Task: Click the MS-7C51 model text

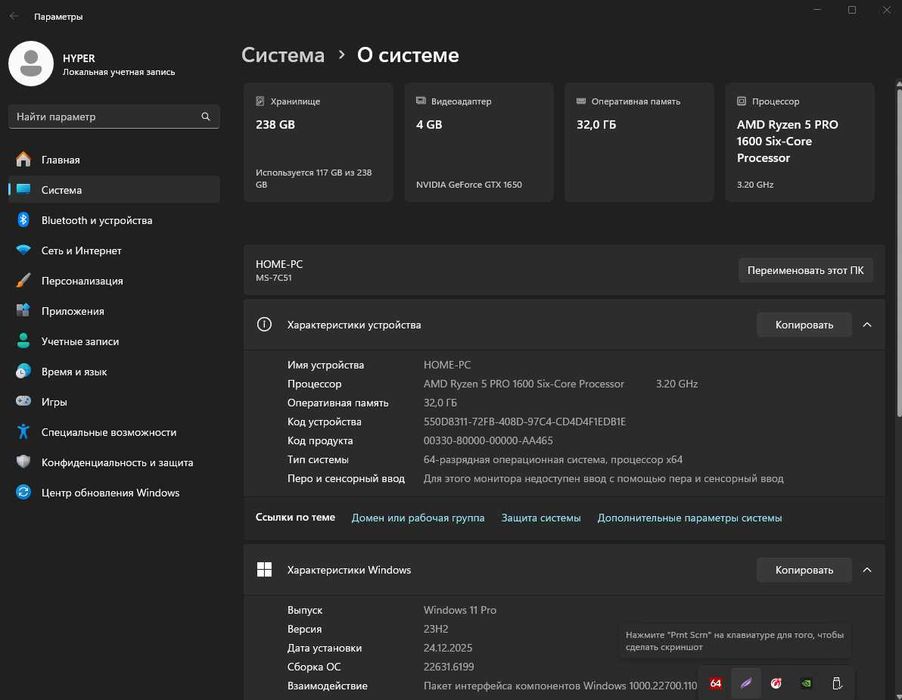Action: click(x=273, y=277)
